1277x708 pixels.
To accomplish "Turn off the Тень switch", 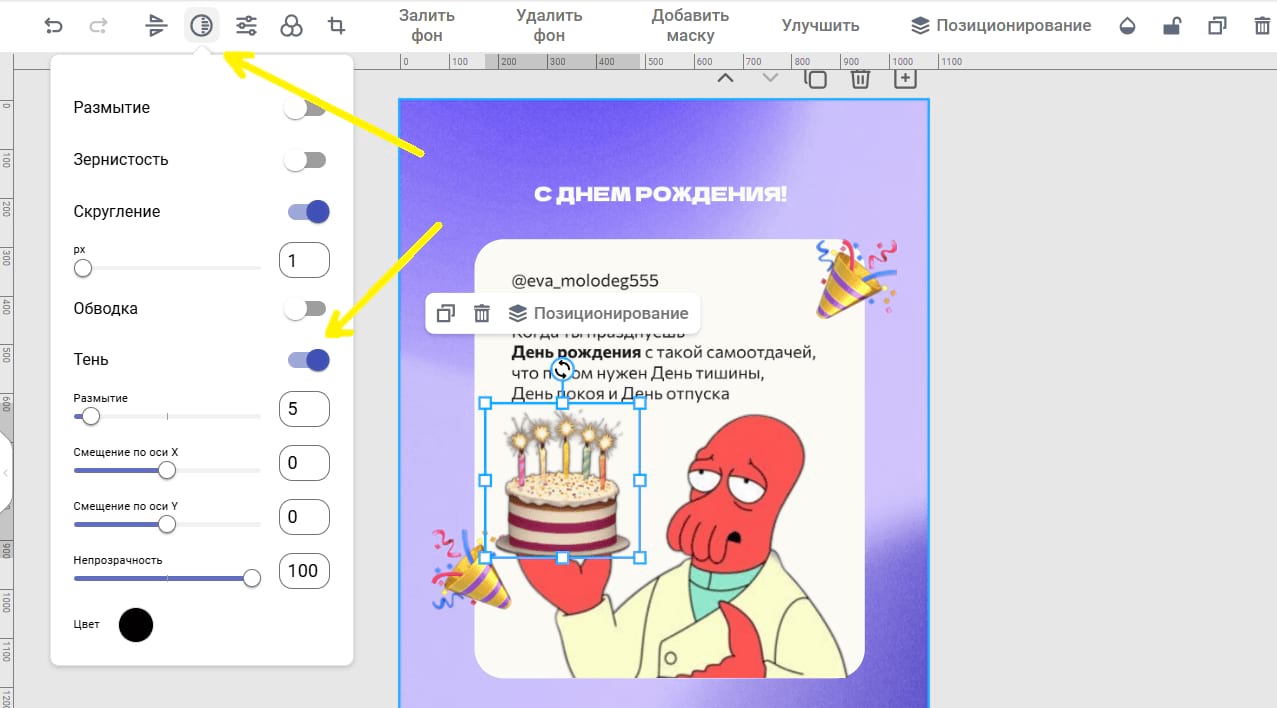I will coord(308,360).
